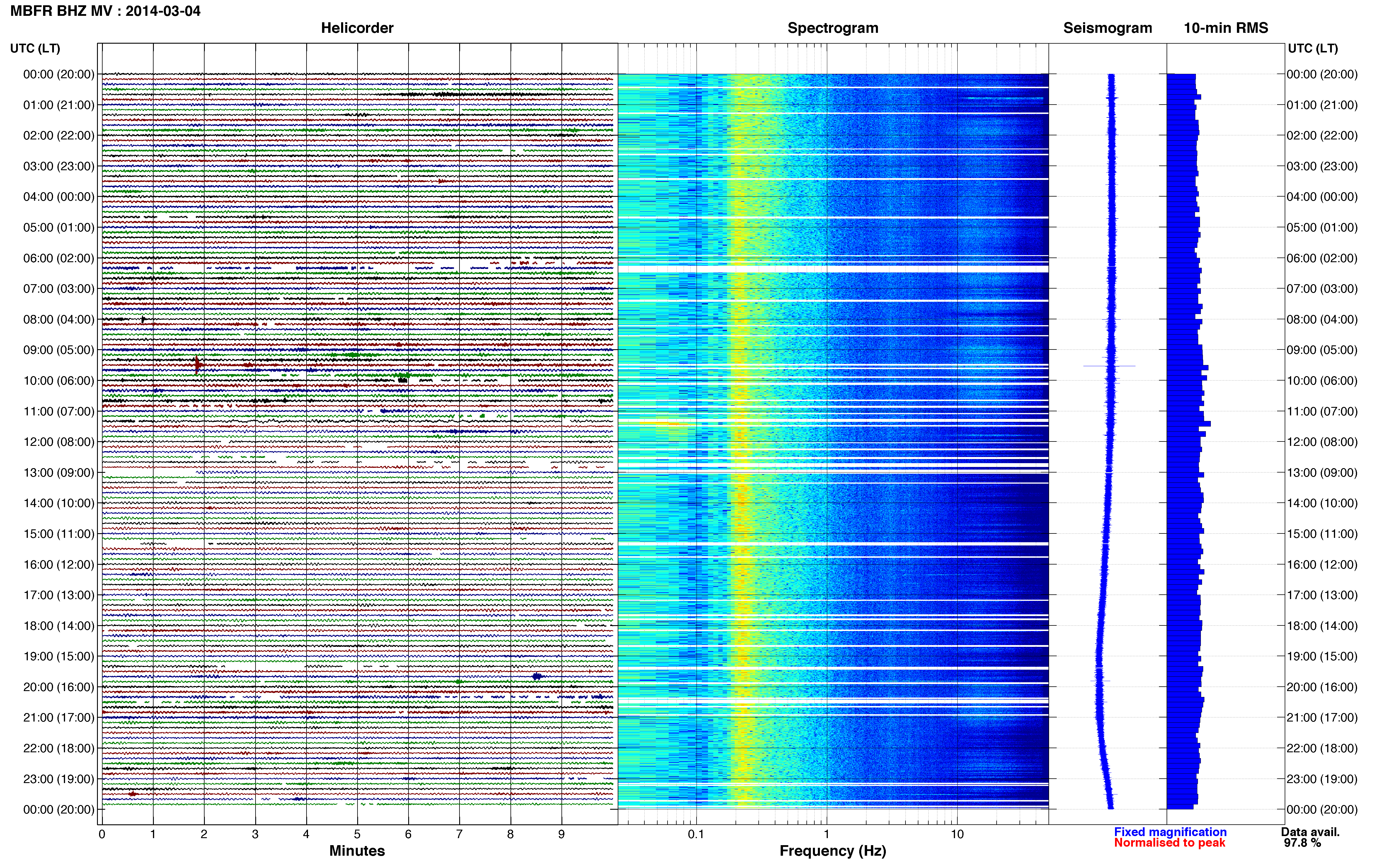Click '20:00 (16:00)' label next to the RMS panel

[x=1322, y=687]
